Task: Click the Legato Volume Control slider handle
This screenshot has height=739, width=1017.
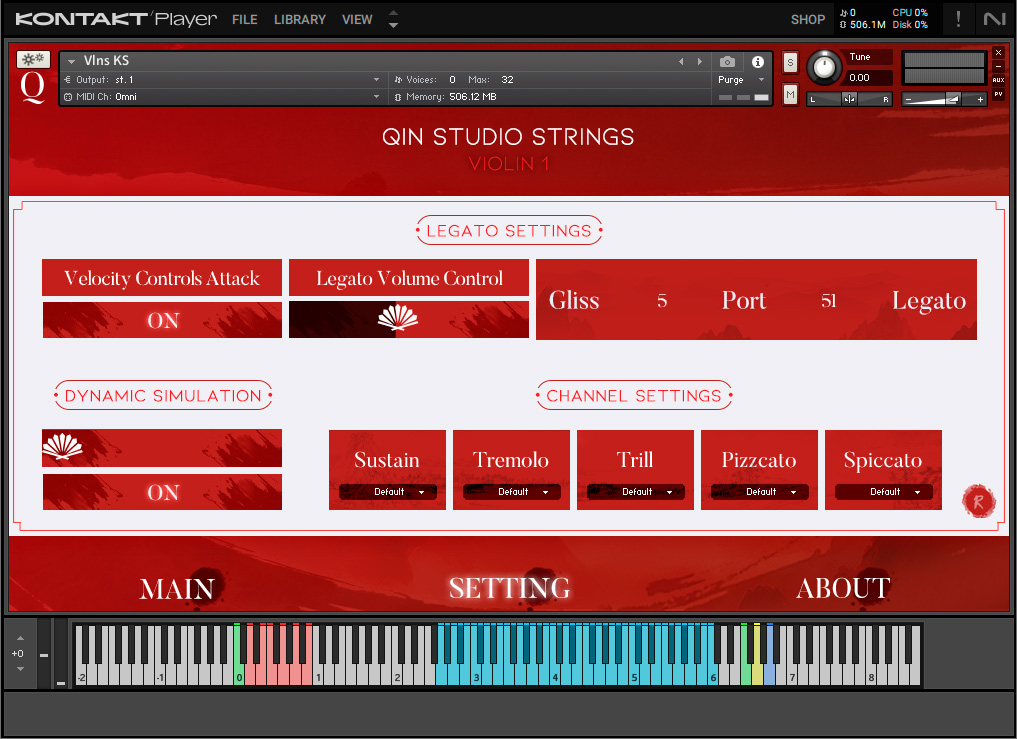Action: coord(398,318)
